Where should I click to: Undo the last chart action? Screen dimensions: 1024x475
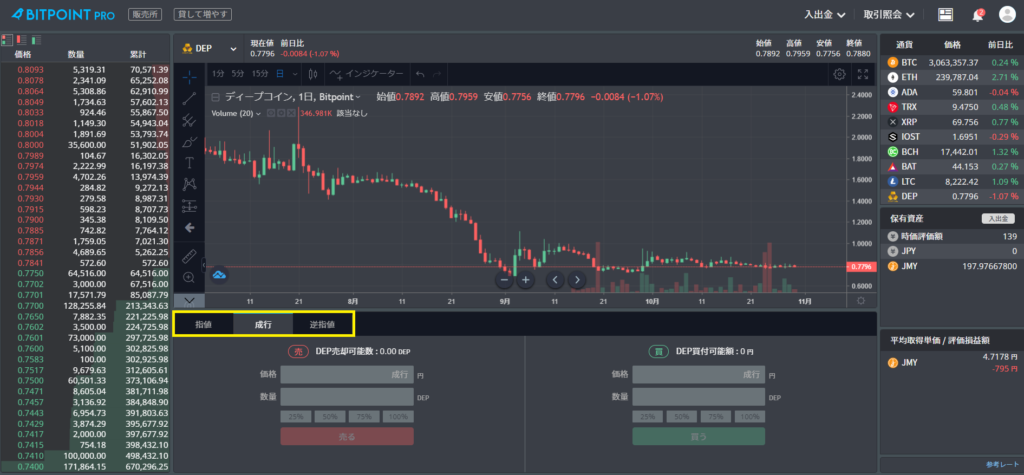pyautogui.click(x=421, y=74)
